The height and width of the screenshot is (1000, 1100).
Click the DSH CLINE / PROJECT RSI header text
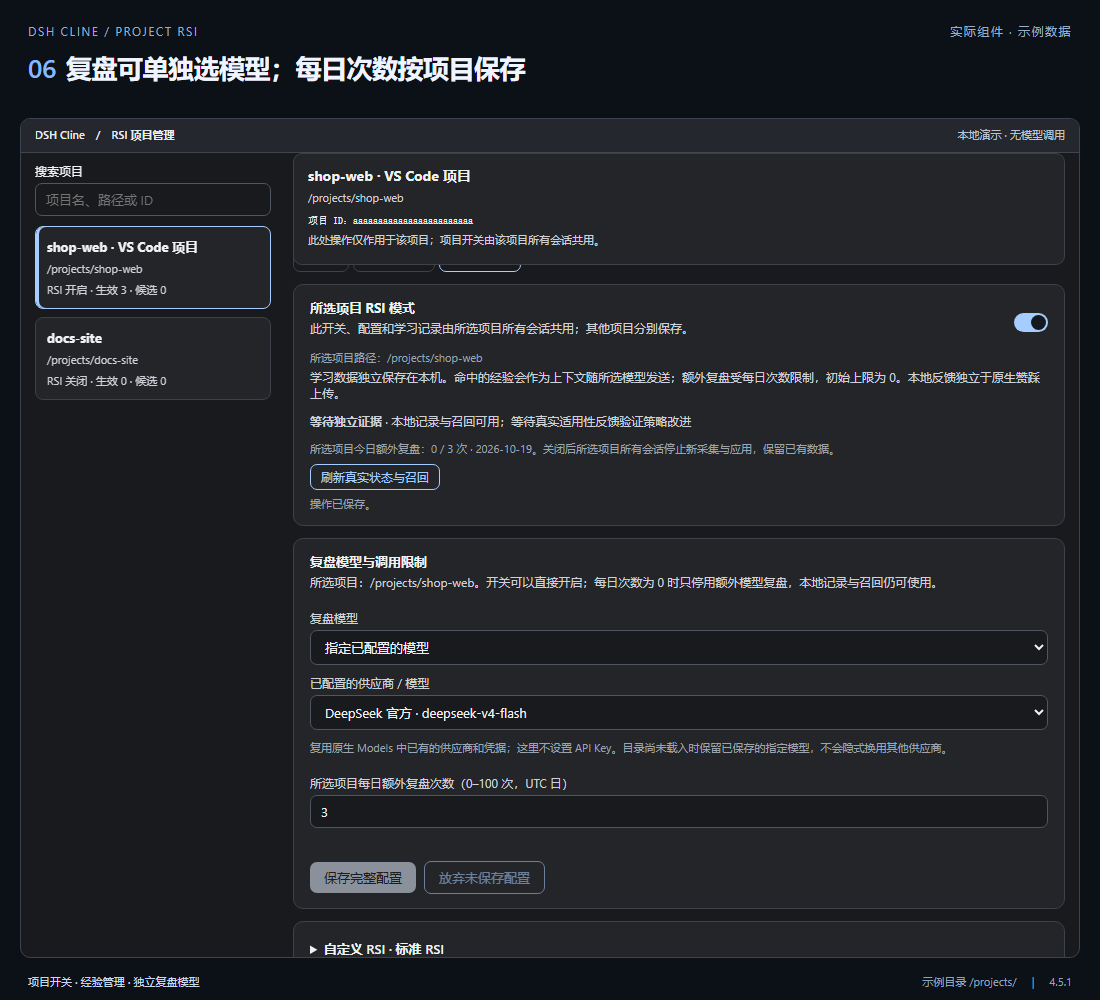click(x=113, y=32)
